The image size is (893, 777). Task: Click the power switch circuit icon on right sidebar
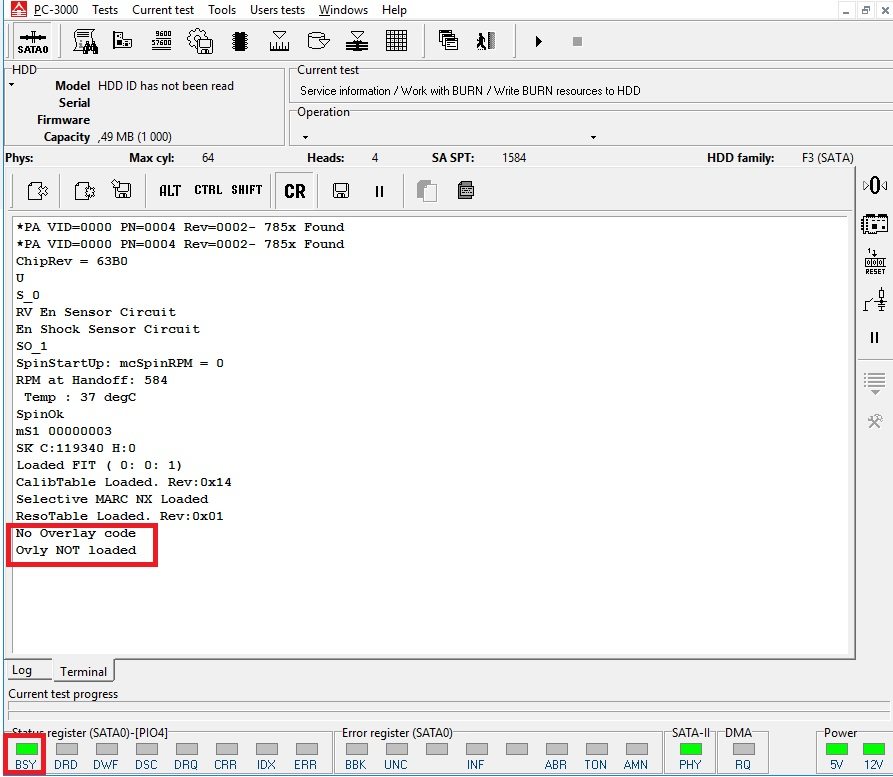[875, 300]
